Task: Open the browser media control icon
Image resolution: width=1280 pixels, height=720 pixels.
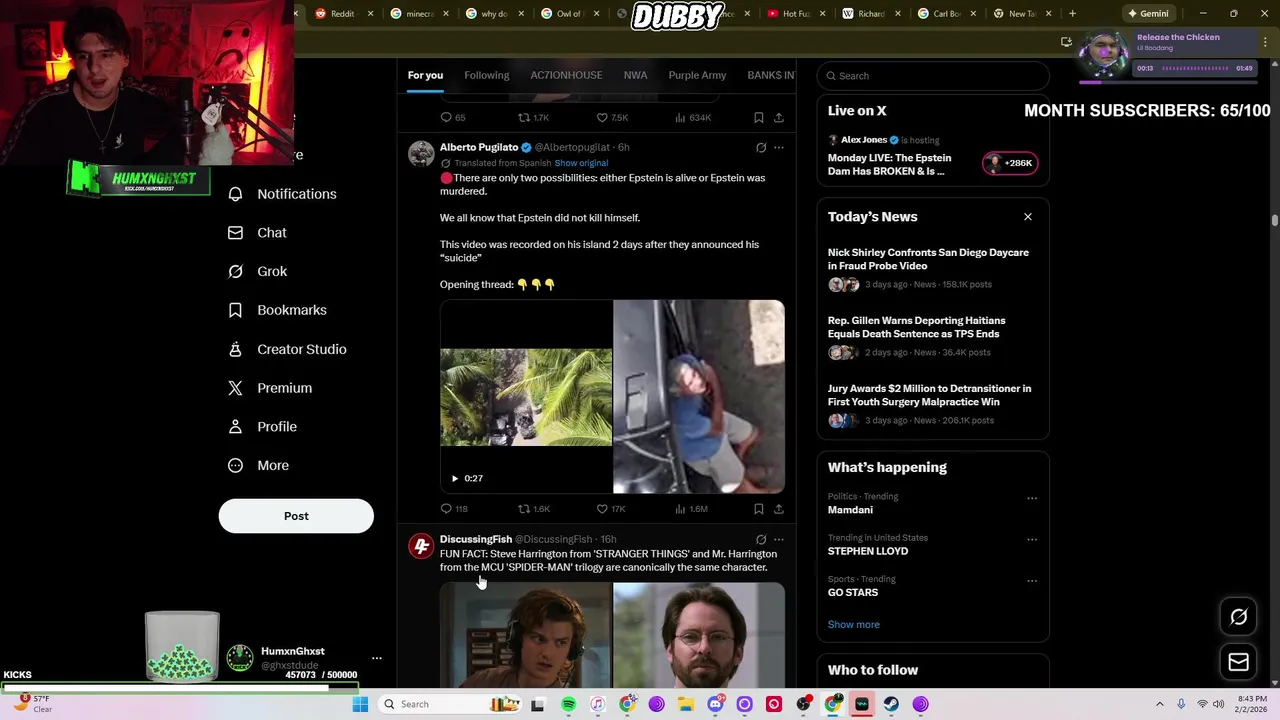Action: (x=1066, y=42)
